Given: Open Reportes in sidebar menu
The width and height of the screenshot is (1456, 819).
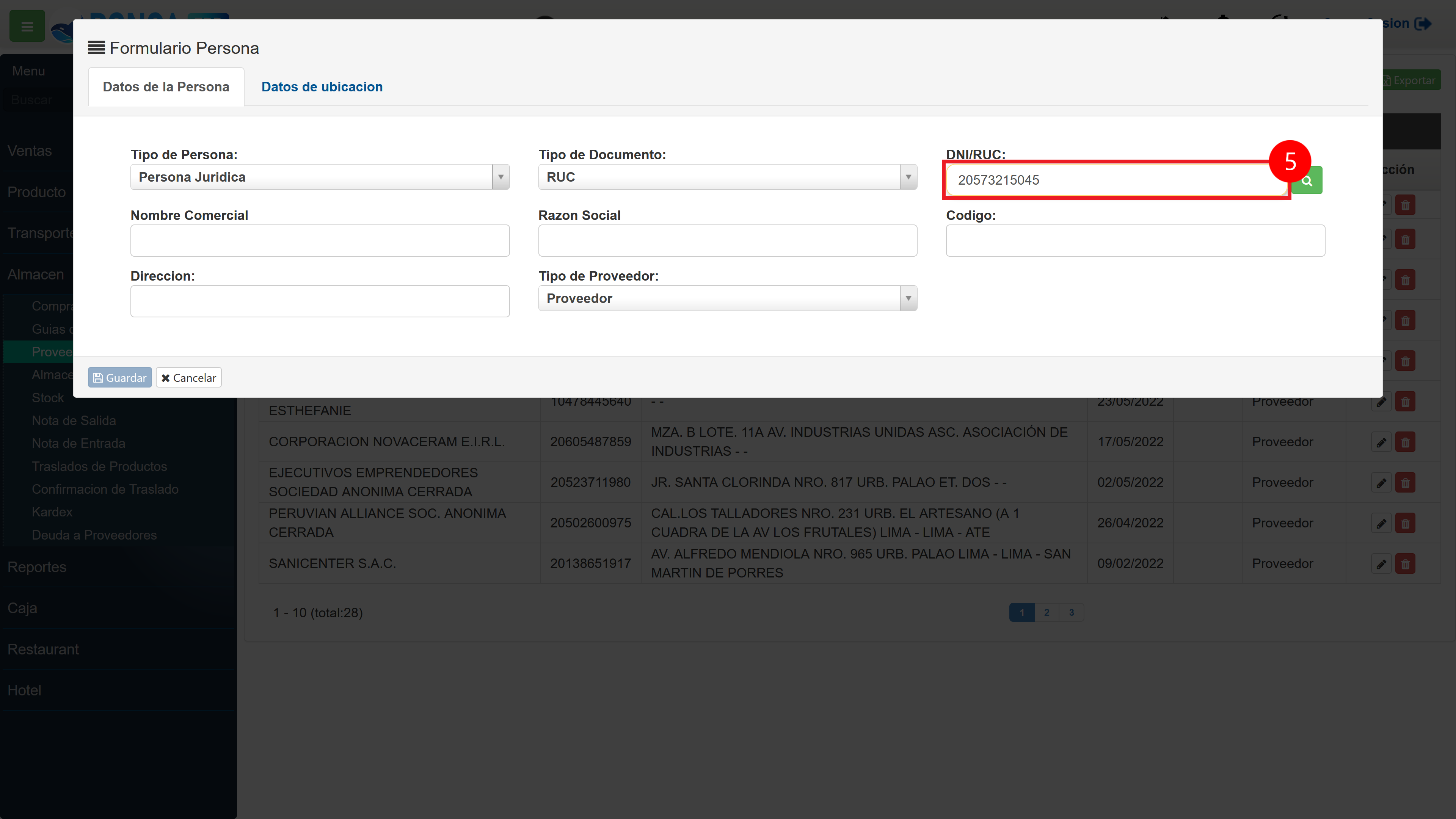Looking at the screenshot, I should pos(37,567).
